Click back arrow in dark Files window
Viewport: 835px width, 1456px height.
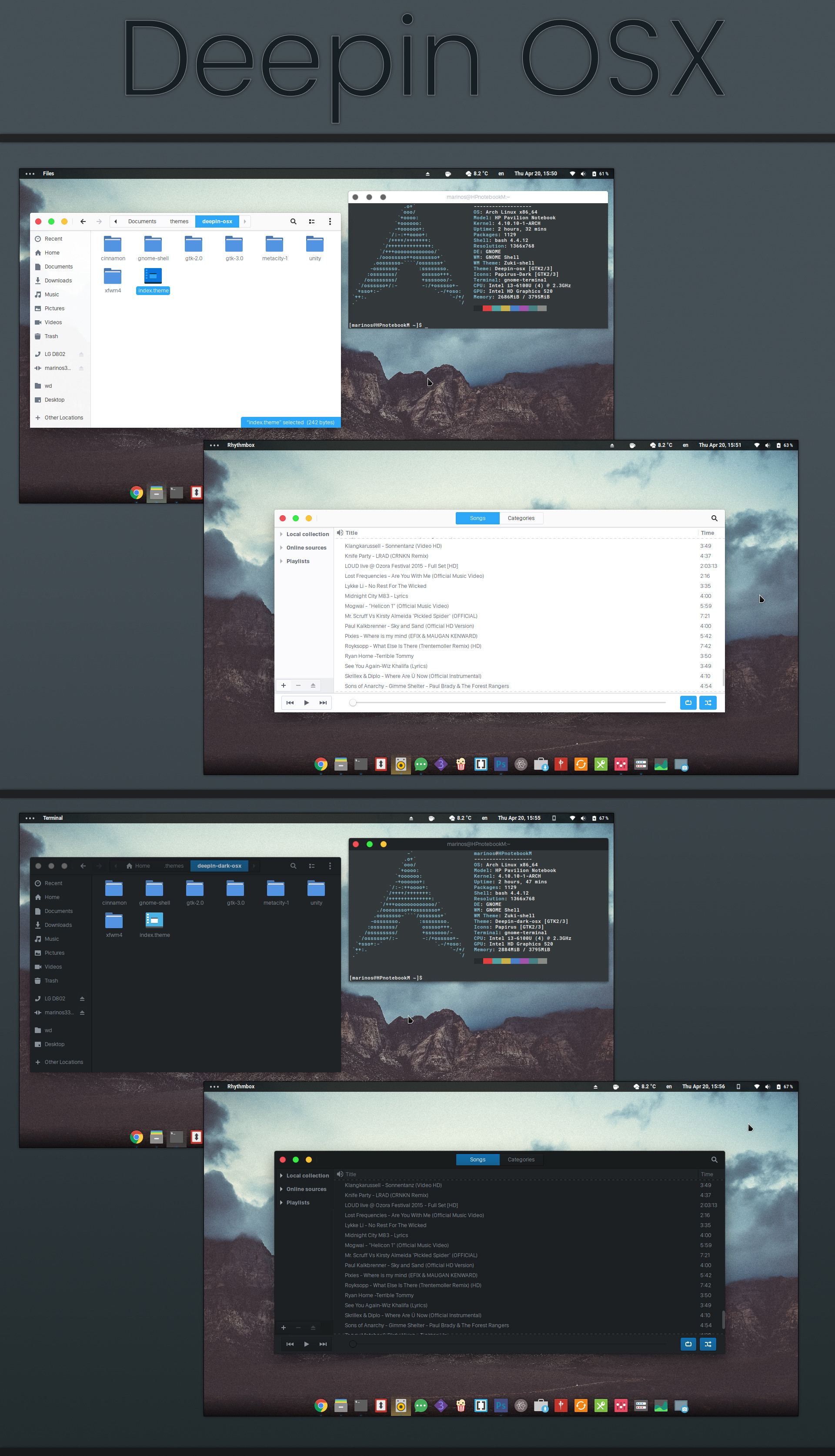click(x=83, y=866)
